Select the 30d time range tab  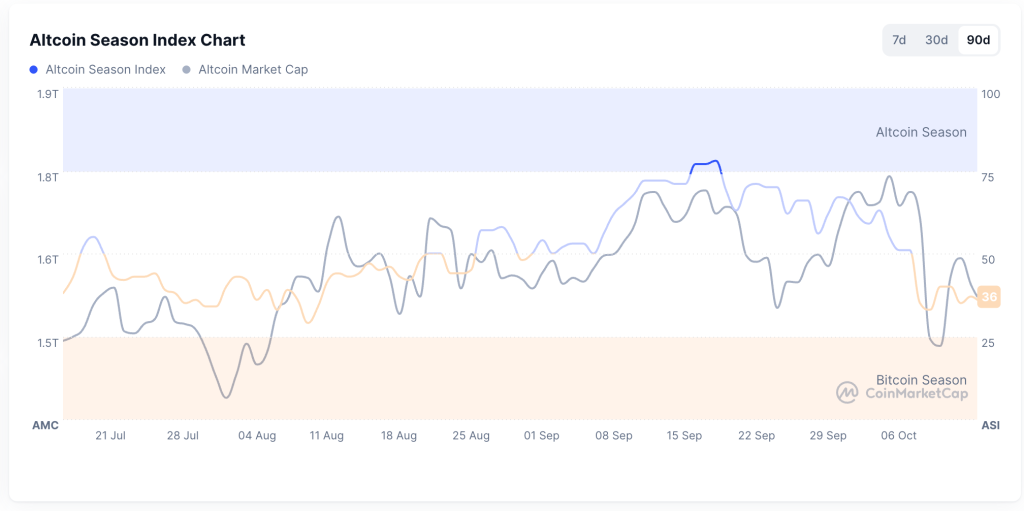[936, 40]
